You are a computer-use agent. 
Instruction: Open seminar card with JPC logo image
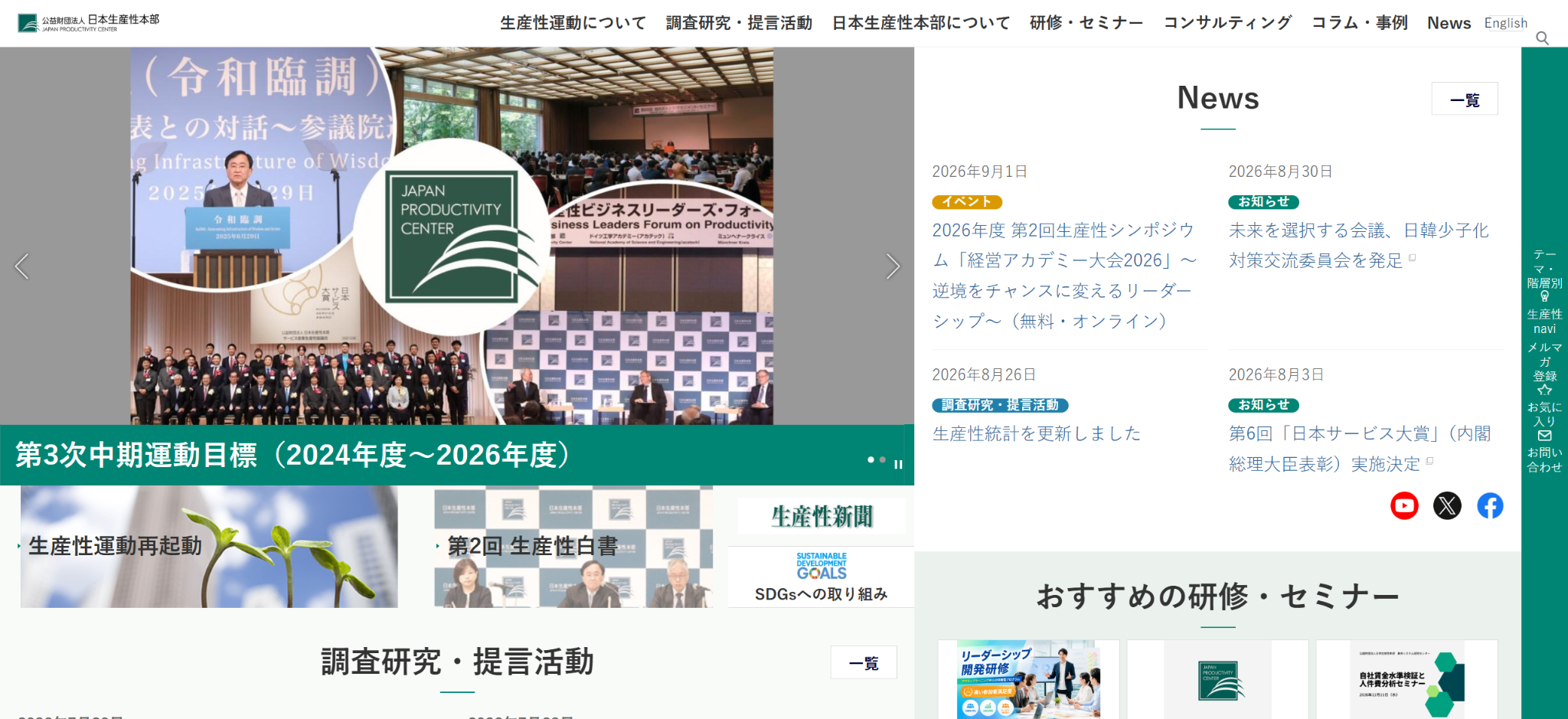pyautogui.click(x=1217, y=679)
